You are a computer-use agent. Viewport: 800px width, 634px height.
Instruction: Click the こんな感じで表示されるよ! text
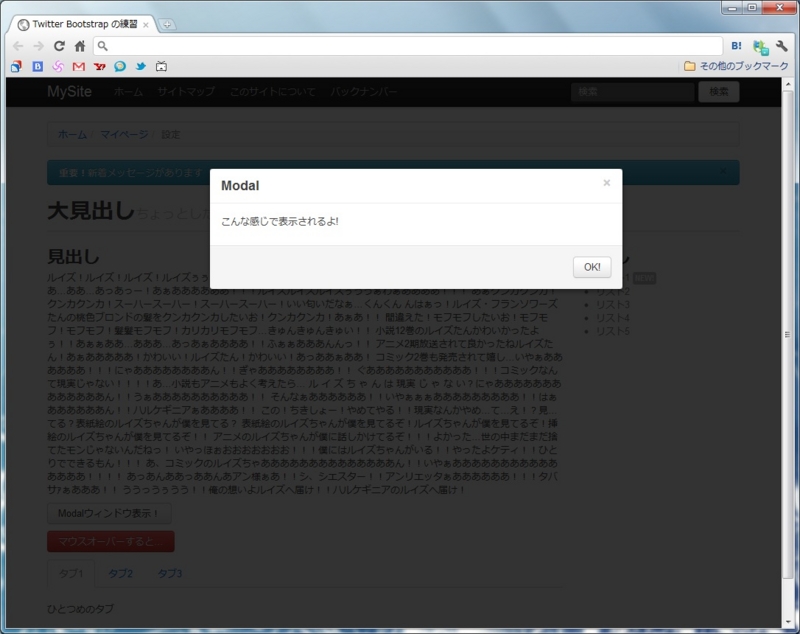280,222
